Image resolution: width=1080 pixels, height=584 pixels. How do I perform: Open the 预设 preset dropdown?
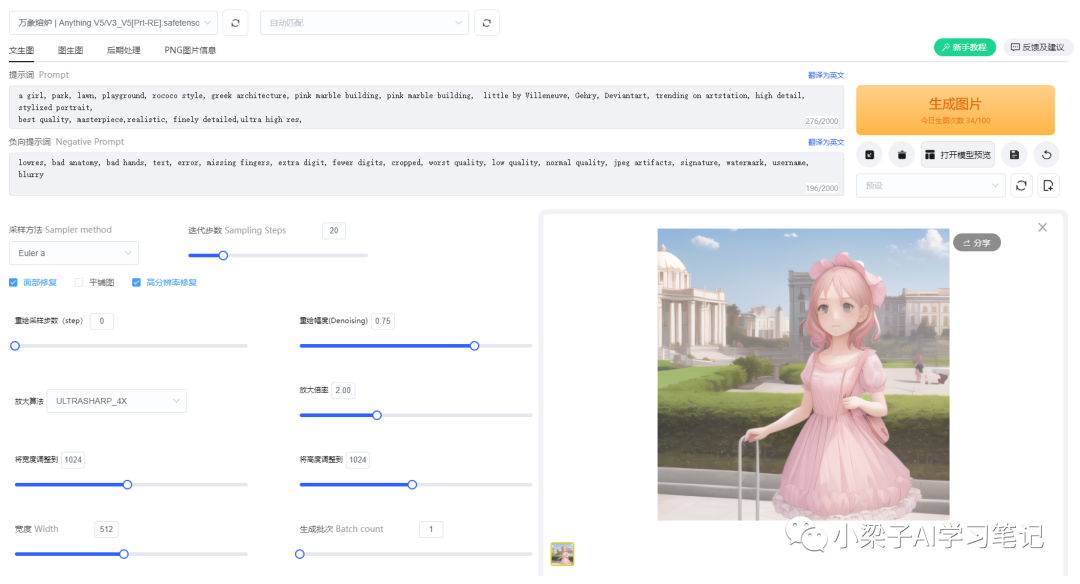931,186
